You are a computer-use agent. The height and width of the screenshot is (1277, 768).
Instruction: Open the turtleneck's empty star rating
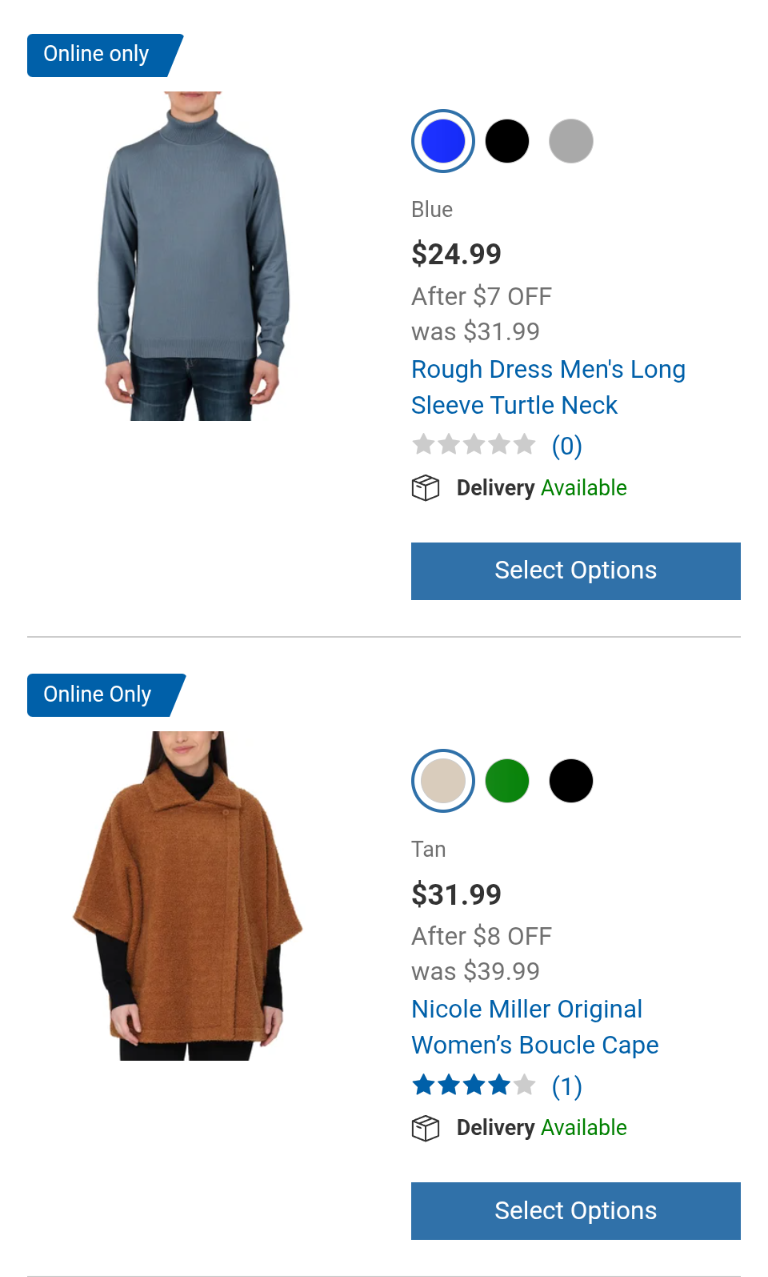point(474,445)
